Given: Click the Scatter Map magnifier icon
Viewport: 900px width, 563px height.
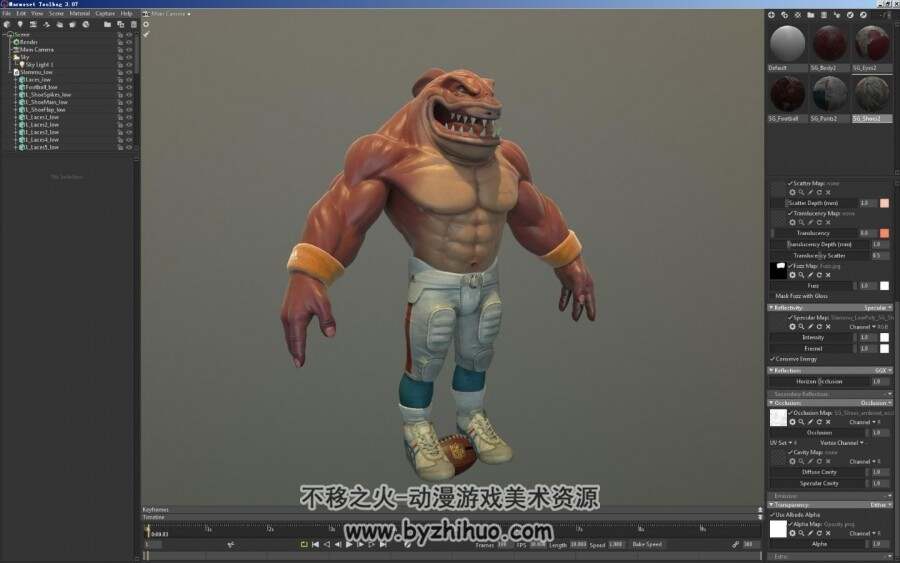Looking at the screenshot, I should (x=801, y=193).
